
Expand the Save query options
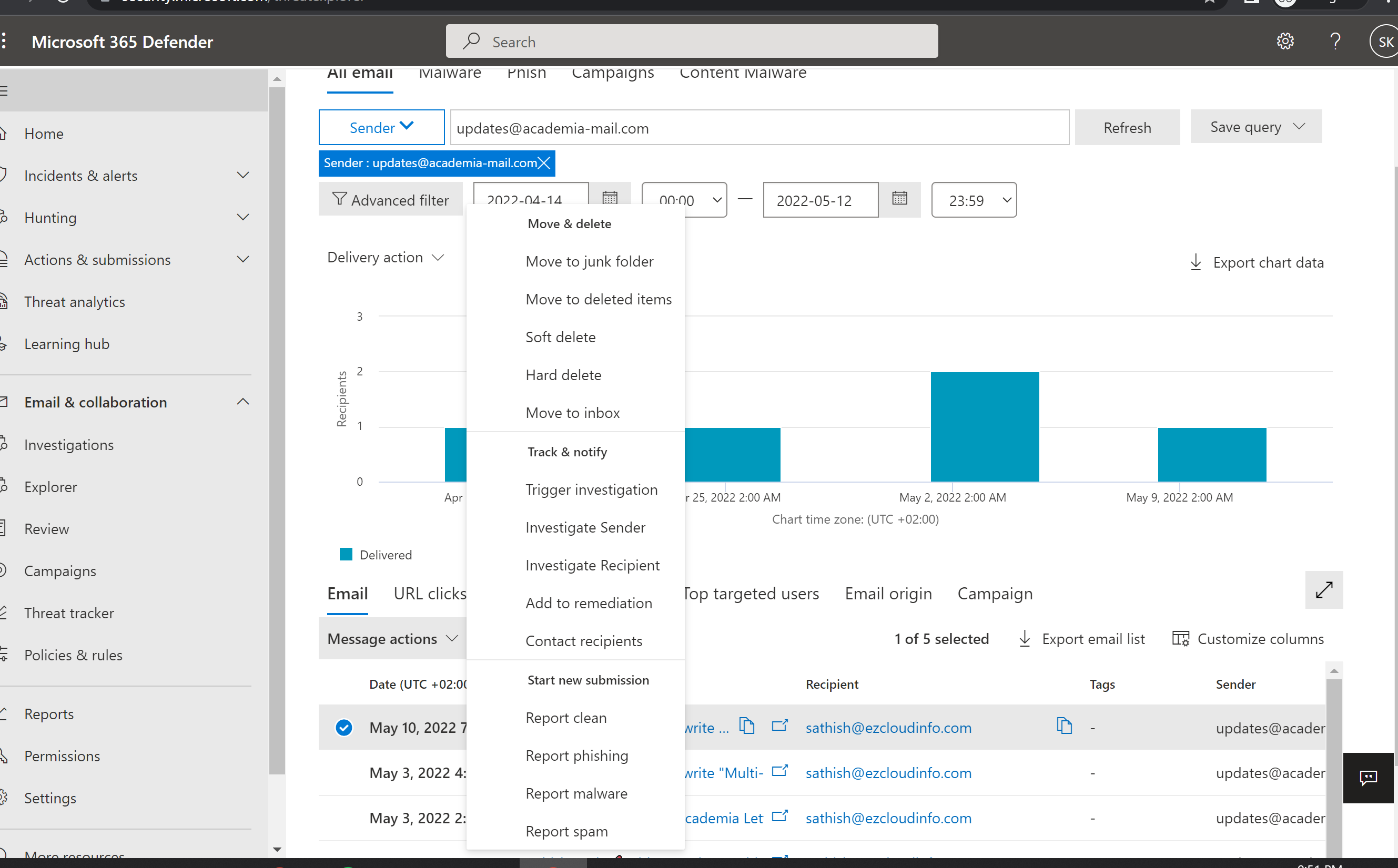pos(1299,127)
